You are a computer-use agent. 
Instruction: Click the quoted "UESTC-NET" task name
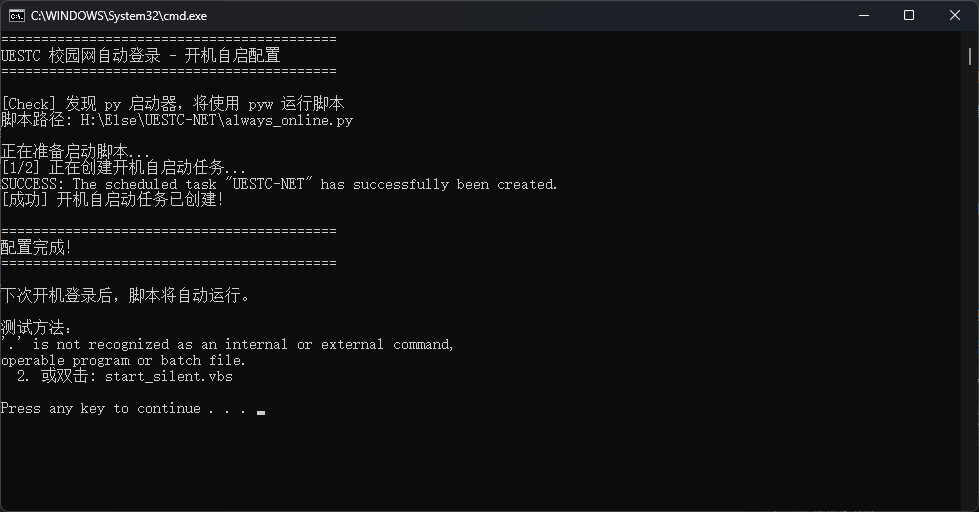[268, 184]
